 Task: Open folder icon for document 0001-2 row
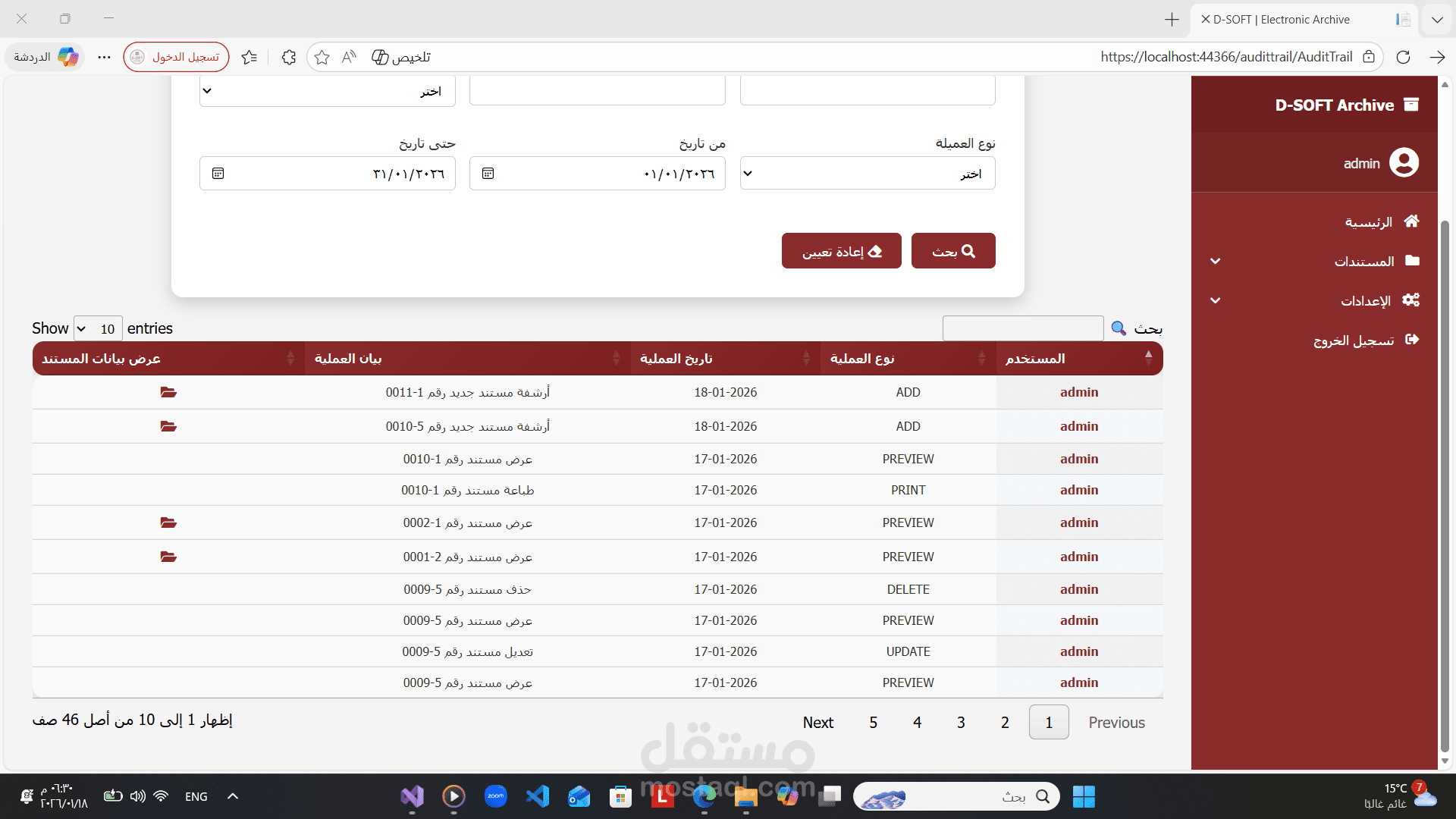[168, 557]
